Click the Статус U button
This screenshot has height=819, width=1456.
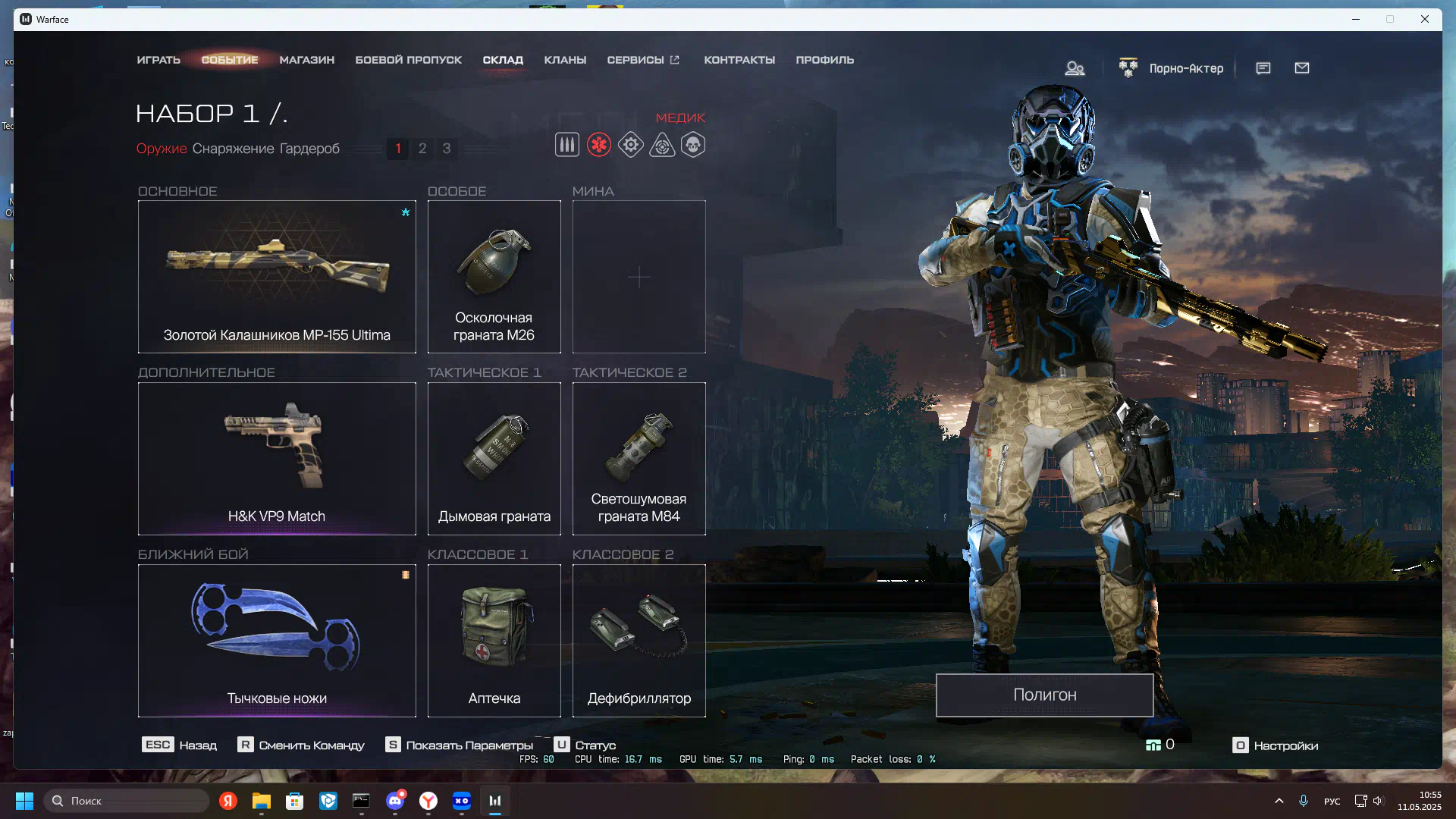(x=585, y=745)
